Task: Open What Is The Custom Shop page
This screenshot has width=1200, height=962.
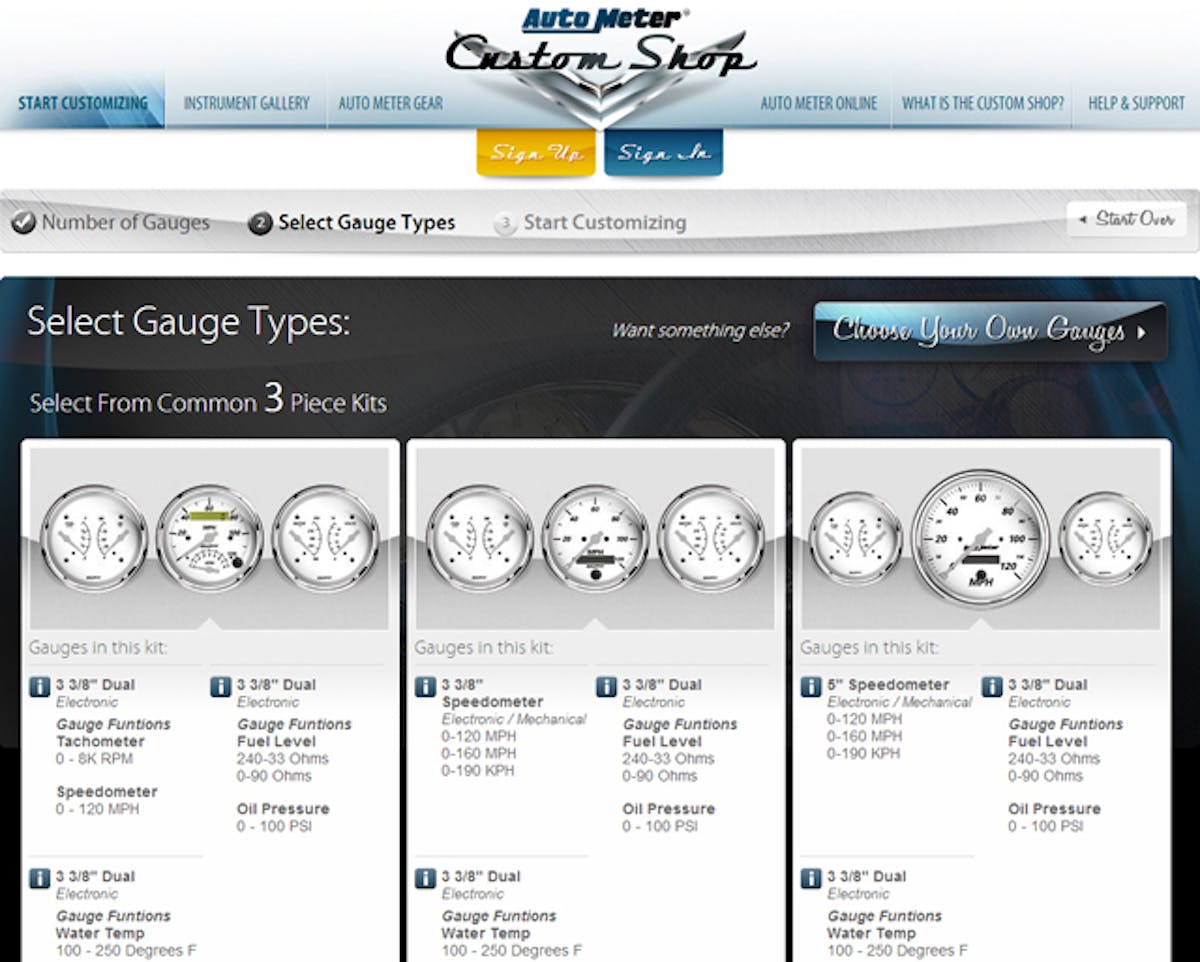Action: tap(982, 103)
